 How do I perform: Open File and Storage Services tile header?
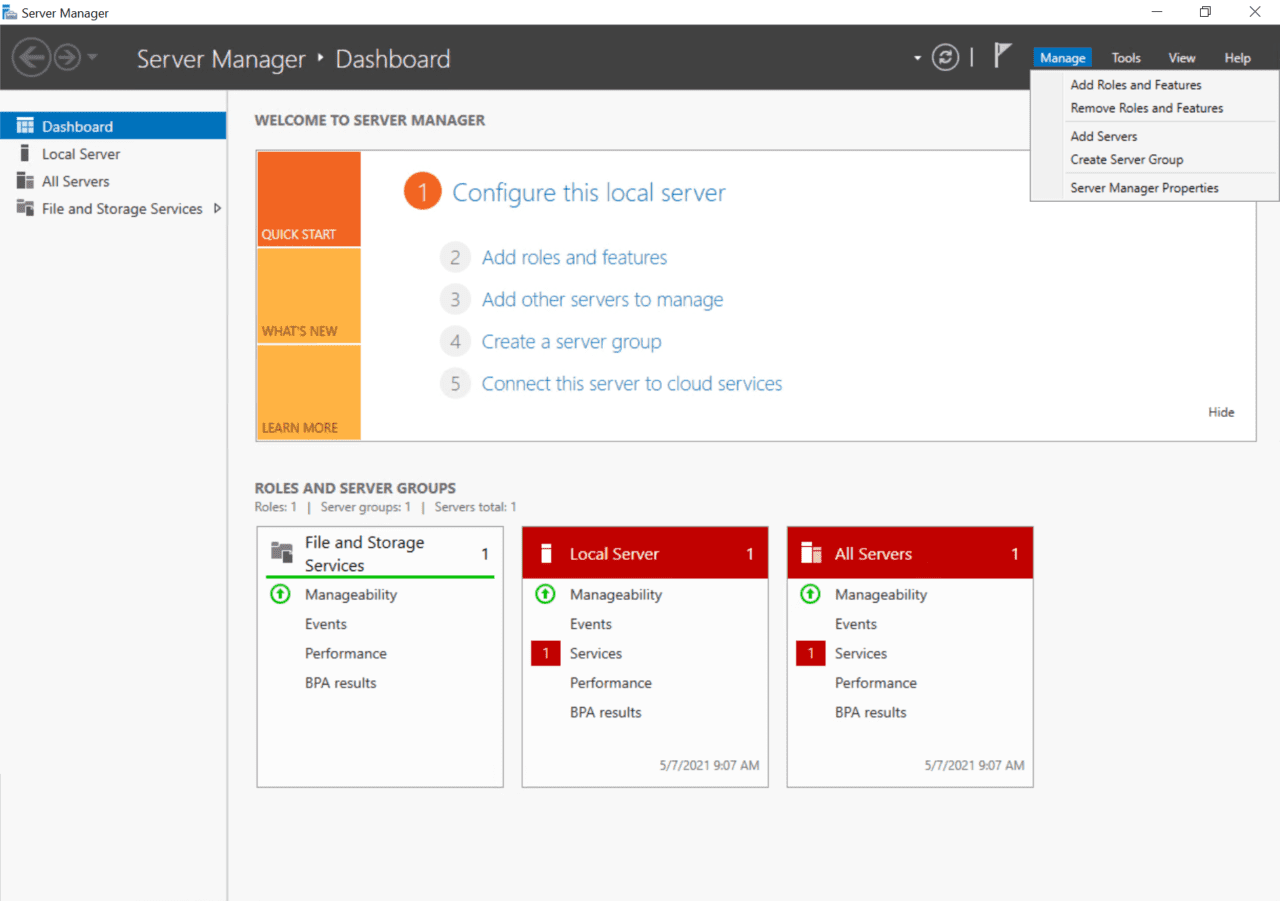380,554
